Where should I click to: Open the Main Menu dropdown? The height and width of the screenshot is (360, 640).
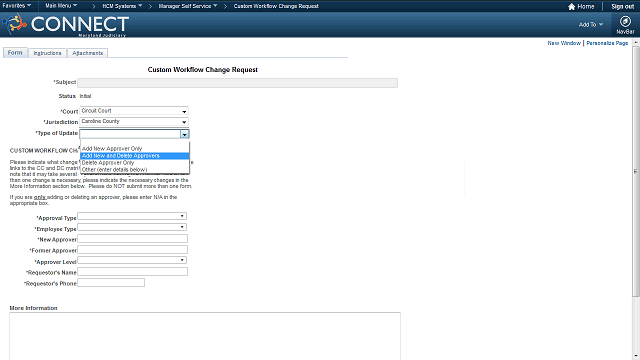pos(61,6)
